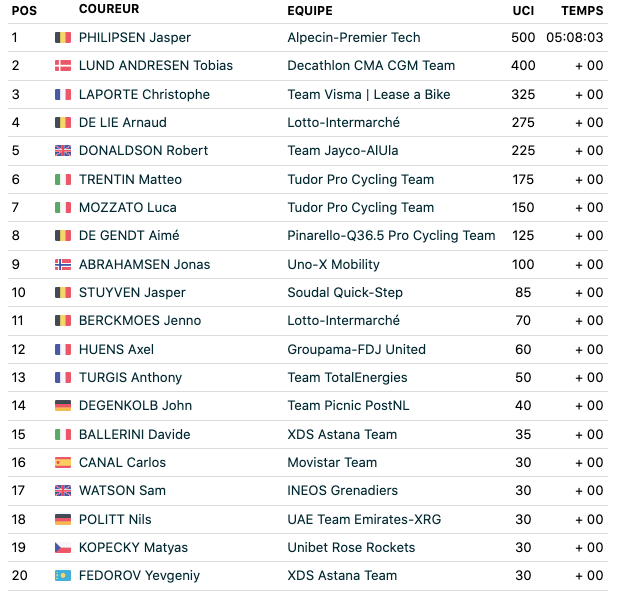The image size is (618, 591).
Task: Open rider DE LIE Arnaud's profile
Action: [x=123, y=123]
